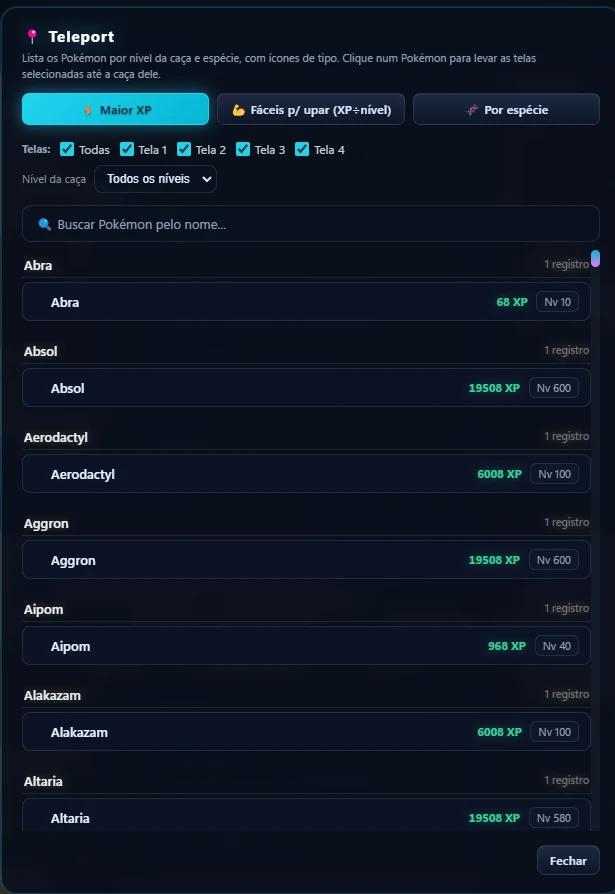
Task: Click the magnifier icon in search field
Action: pyautogui.click(x=44, y=224)
